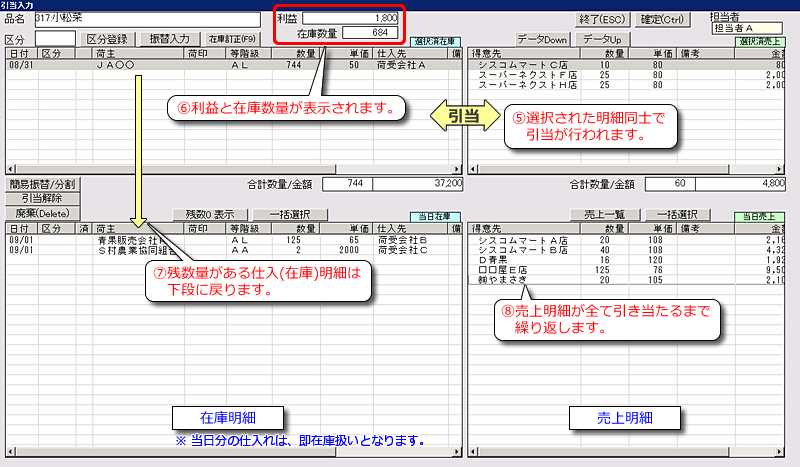
Task: Open 在庫訂正(F9) stock correction
Action: 233,38
